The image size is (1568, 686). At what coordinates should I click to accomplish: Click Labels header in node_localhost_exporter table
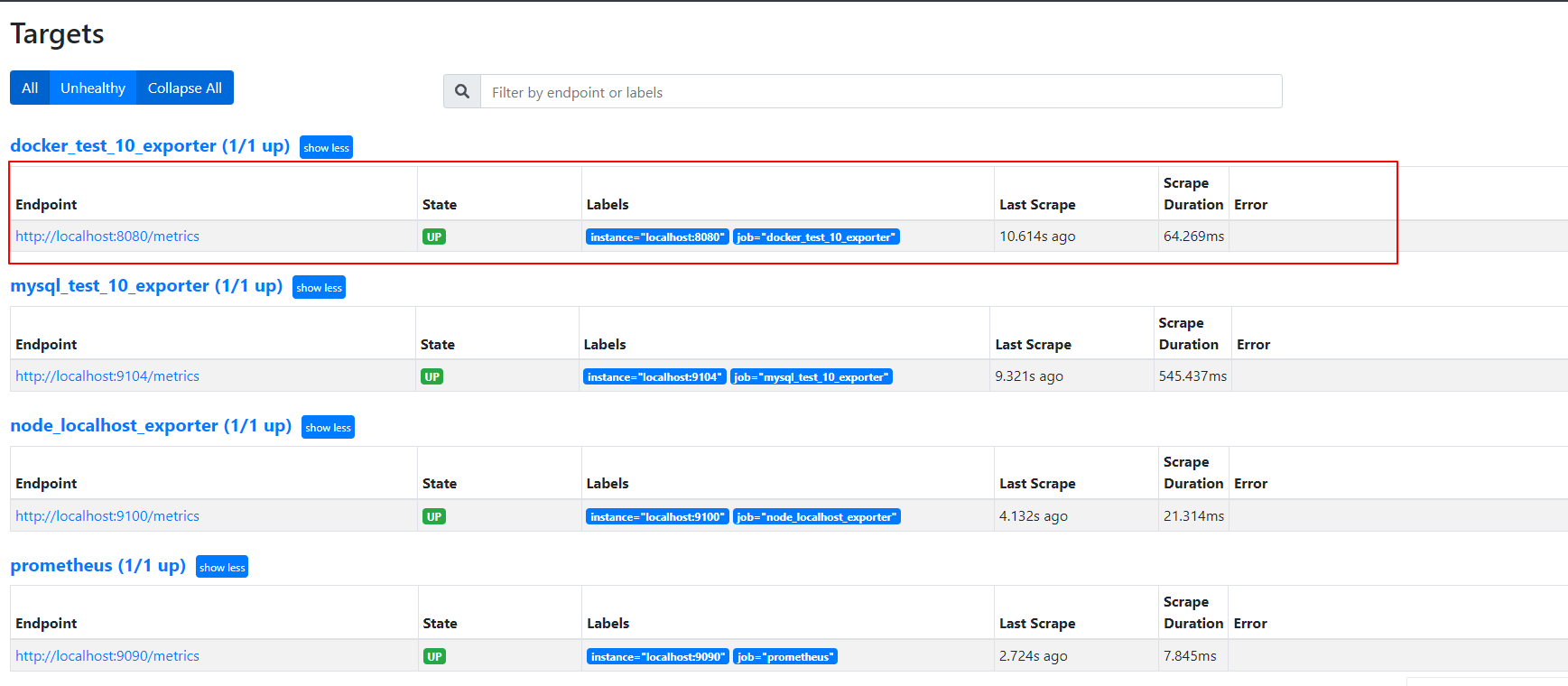(608, 483)
